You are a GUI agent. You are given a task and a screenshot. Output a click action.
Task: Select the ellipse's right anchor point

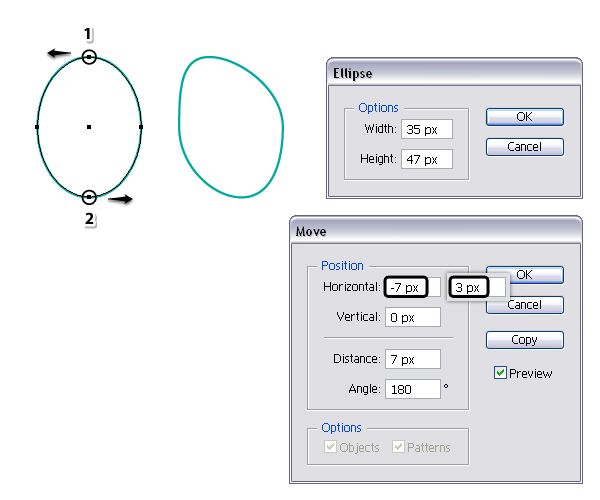(x=141, y=127)
